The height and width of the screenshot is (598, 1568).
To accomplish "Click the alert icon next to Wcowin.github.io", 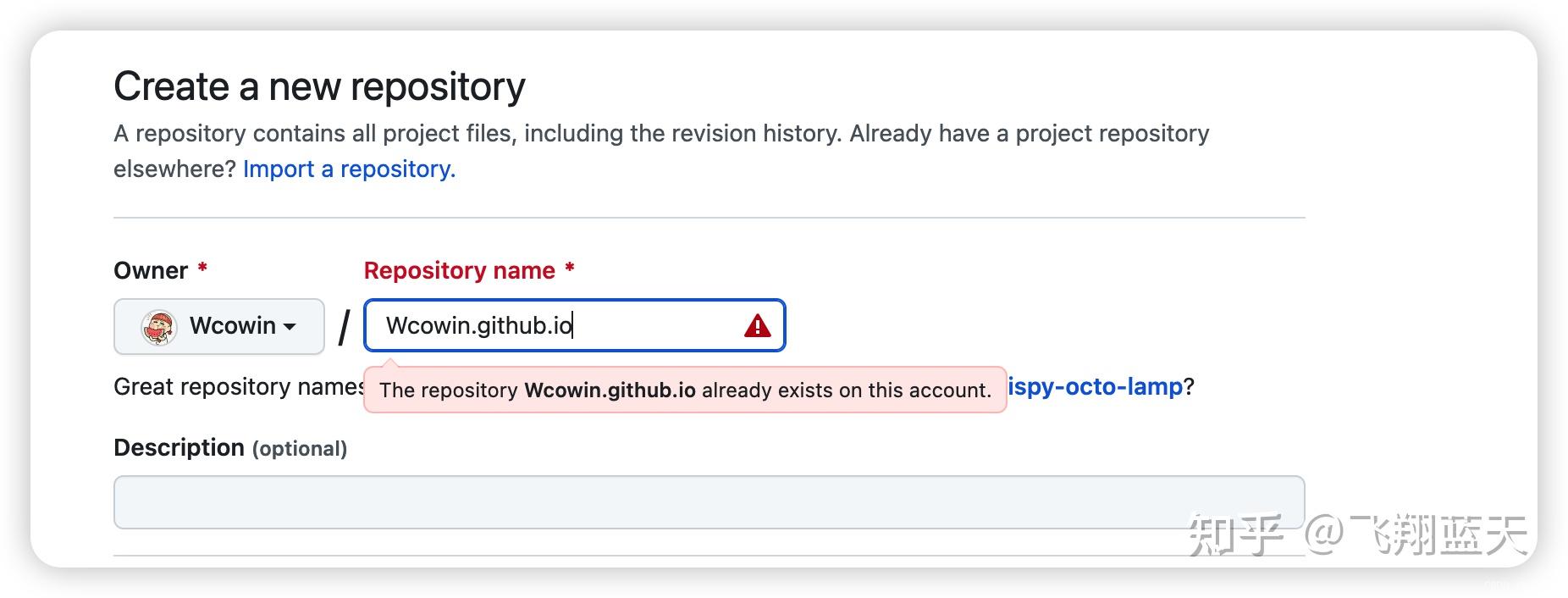I will [x=758, y=325].
